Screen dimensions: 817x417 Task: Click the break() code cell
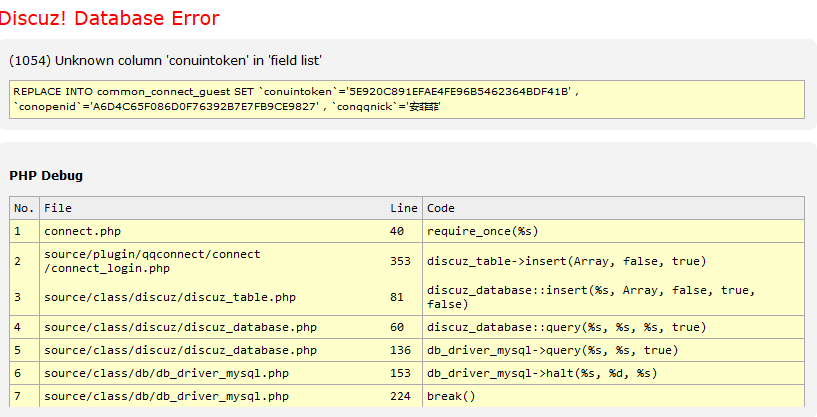click(x=452, y=396)
